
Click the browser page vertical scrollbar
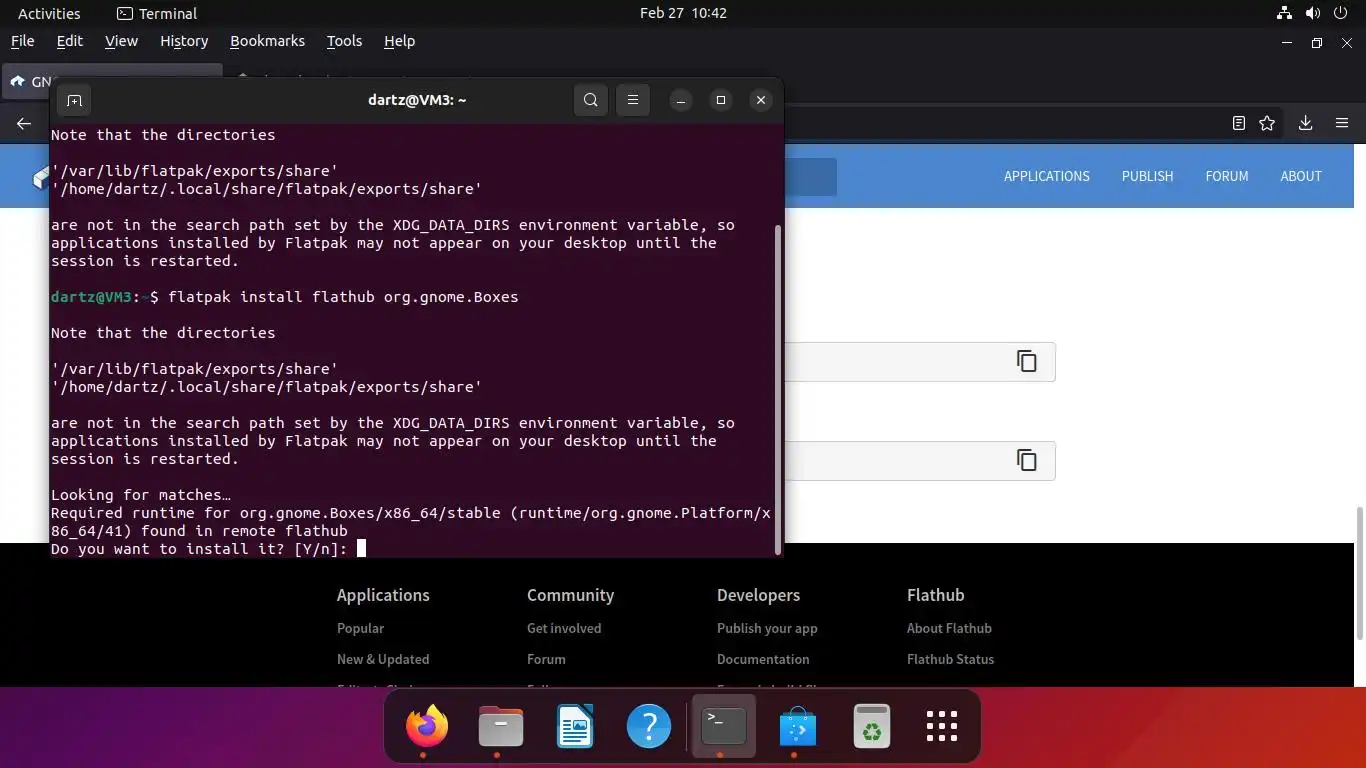tap(1359, 573)
